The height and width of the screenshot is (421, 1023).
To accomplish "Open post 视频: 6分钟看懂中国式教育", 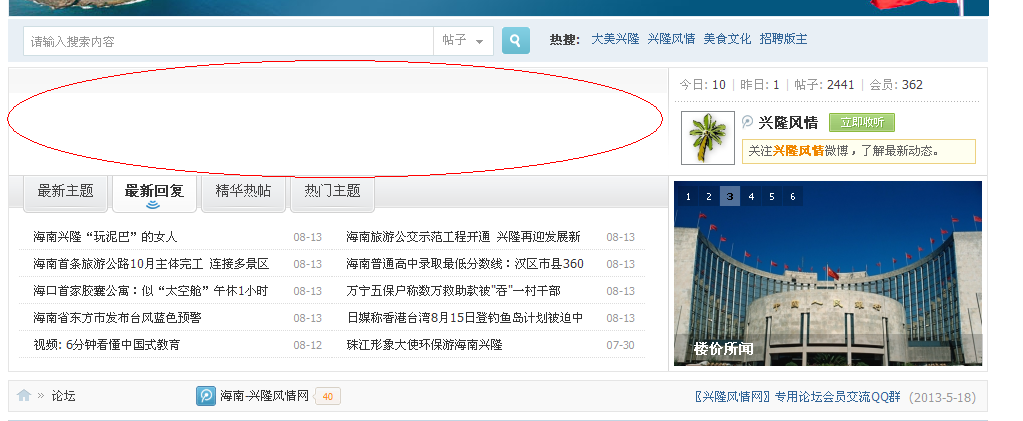I will tap(106, 345).
